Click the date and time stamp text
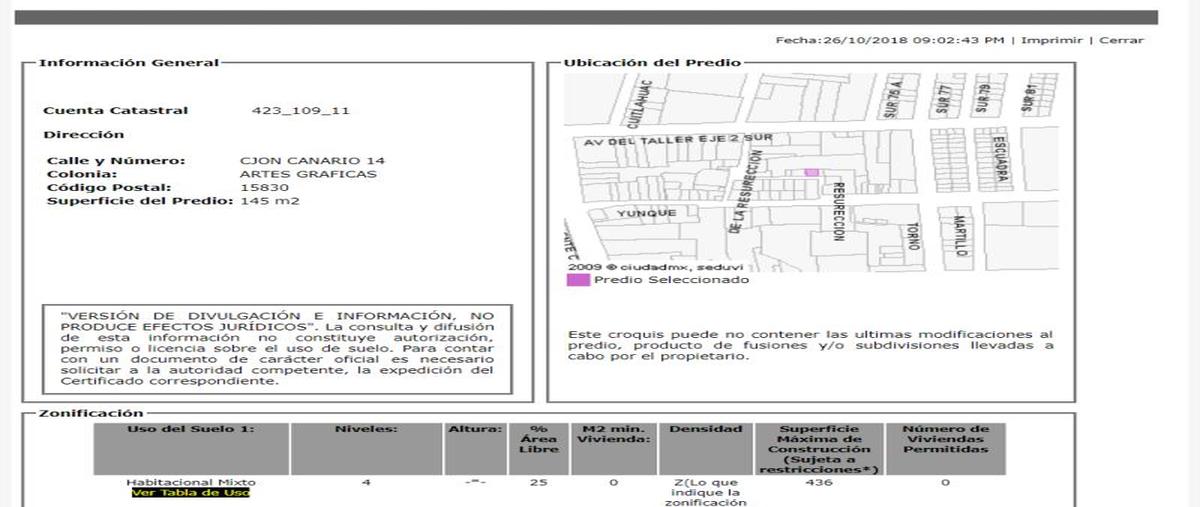Screen dimensions: 1200x507 [x=890, y=40]
